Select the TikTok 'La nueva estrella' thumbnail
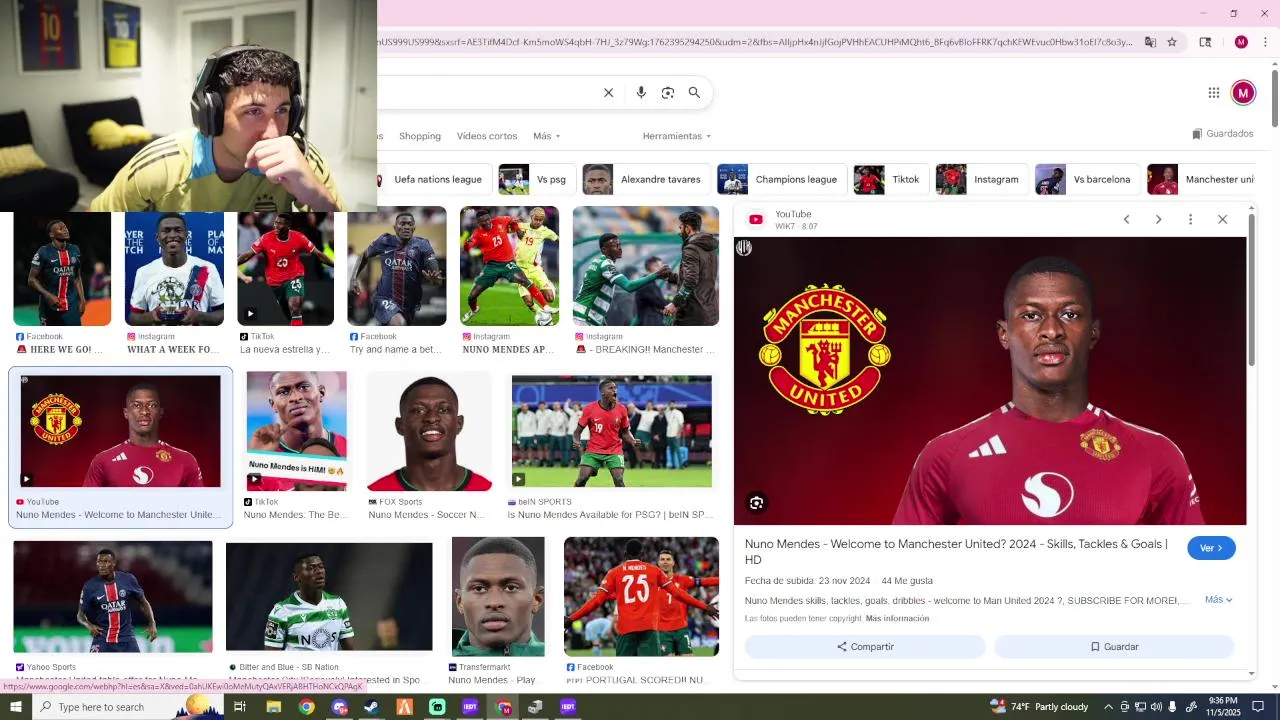 (286, 268)
